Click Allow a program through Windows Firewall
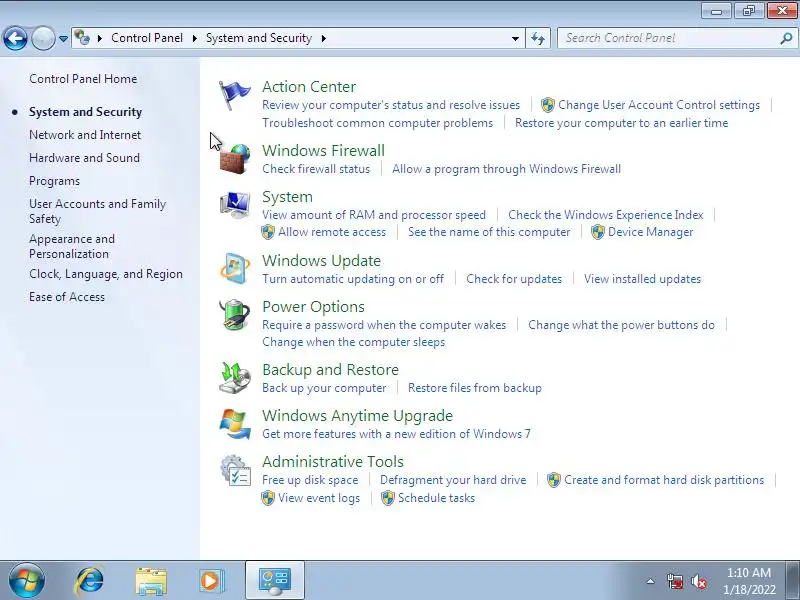 (x=506, y=169)
